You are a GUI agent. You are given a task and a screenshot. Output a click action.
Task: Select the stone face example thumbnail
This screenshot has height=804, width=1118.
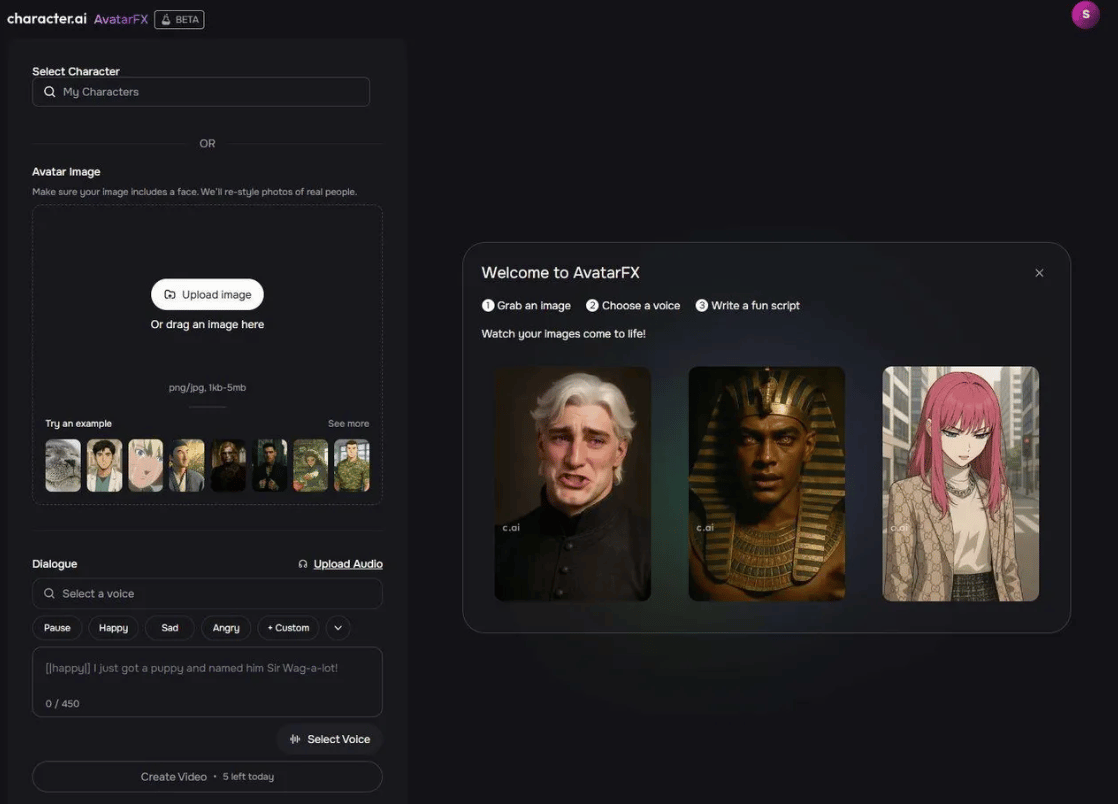coord(63,465)
